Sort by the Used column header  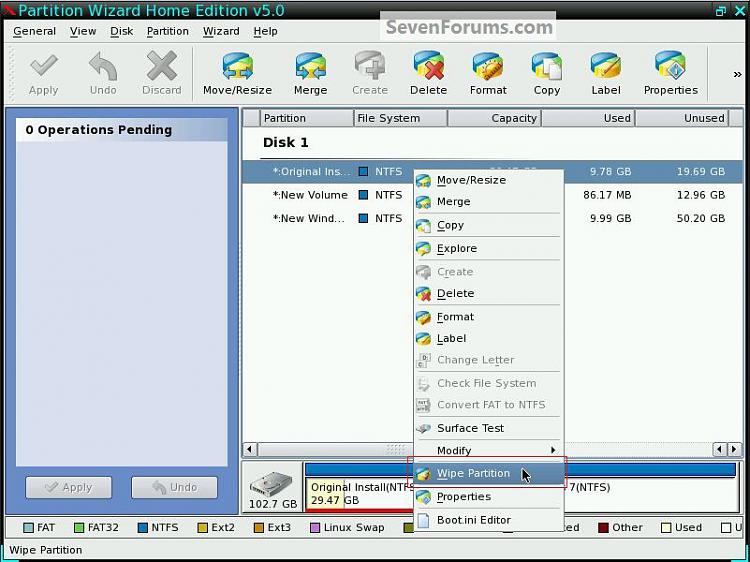(x=588, y=118)
